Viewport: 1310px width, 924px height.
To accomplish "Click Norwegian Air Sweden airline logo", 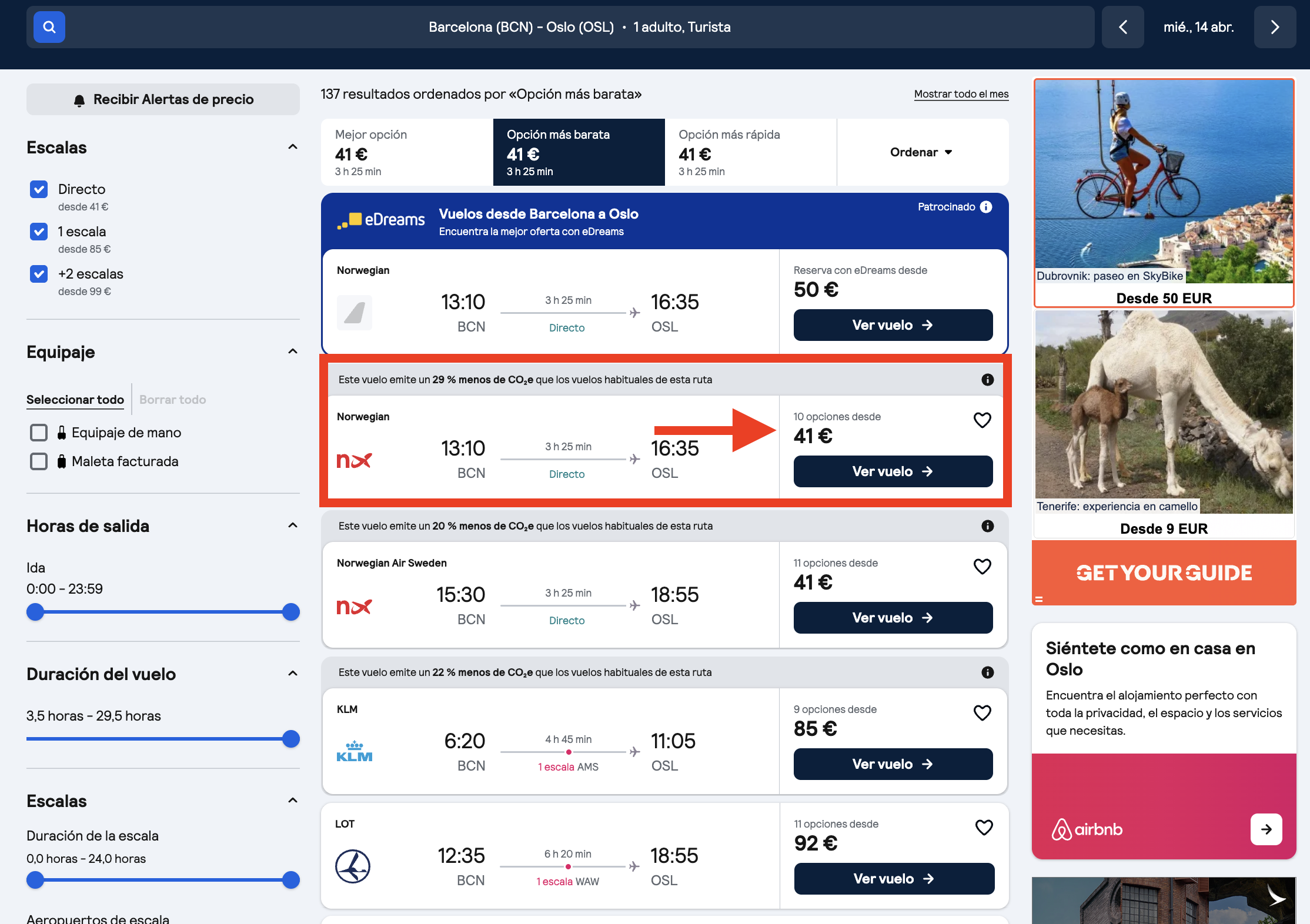I will [x=354, y=607].
